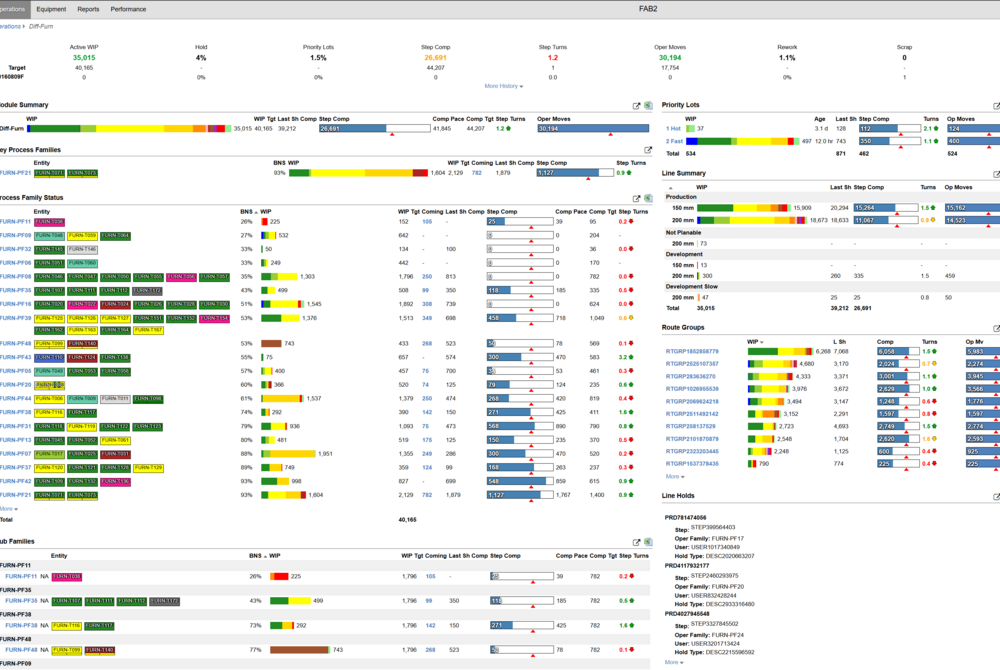Open route group RTGRP1852858779

click(692, 351)
